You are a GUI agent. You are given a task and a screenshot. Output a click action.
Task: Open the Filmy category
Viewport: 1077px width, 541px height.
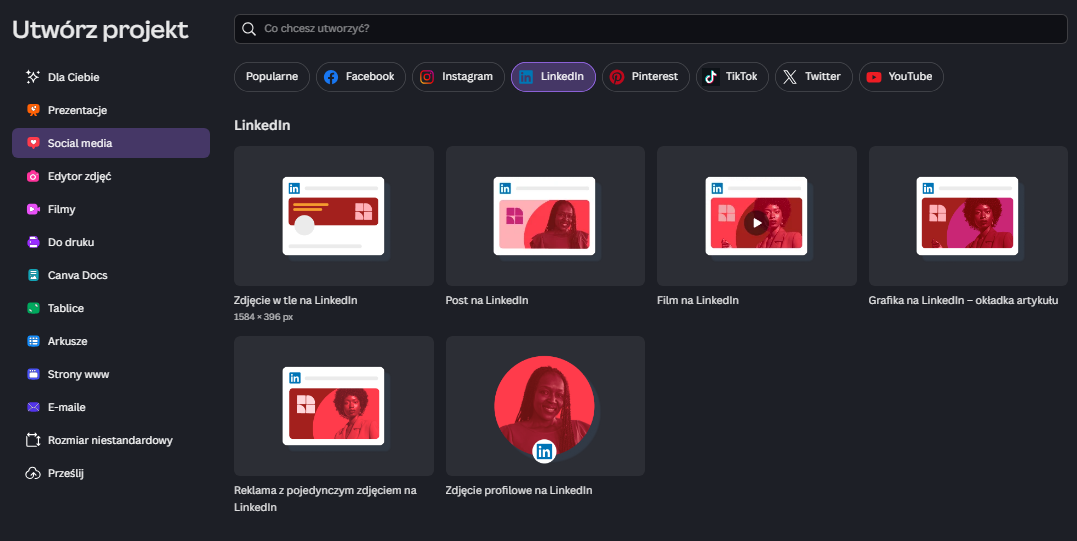tap(111, 209)
